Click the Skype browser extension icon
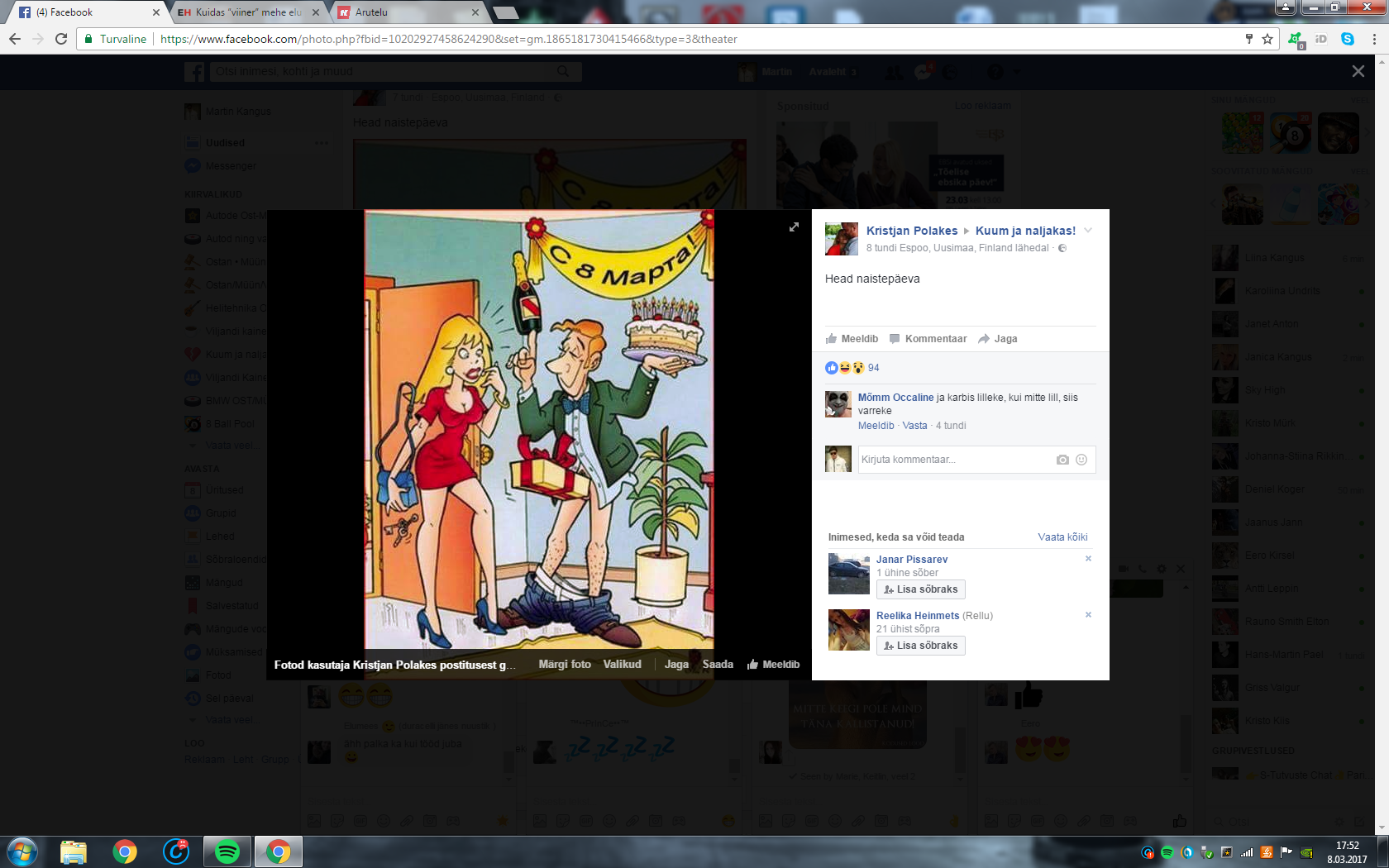 1348,39
